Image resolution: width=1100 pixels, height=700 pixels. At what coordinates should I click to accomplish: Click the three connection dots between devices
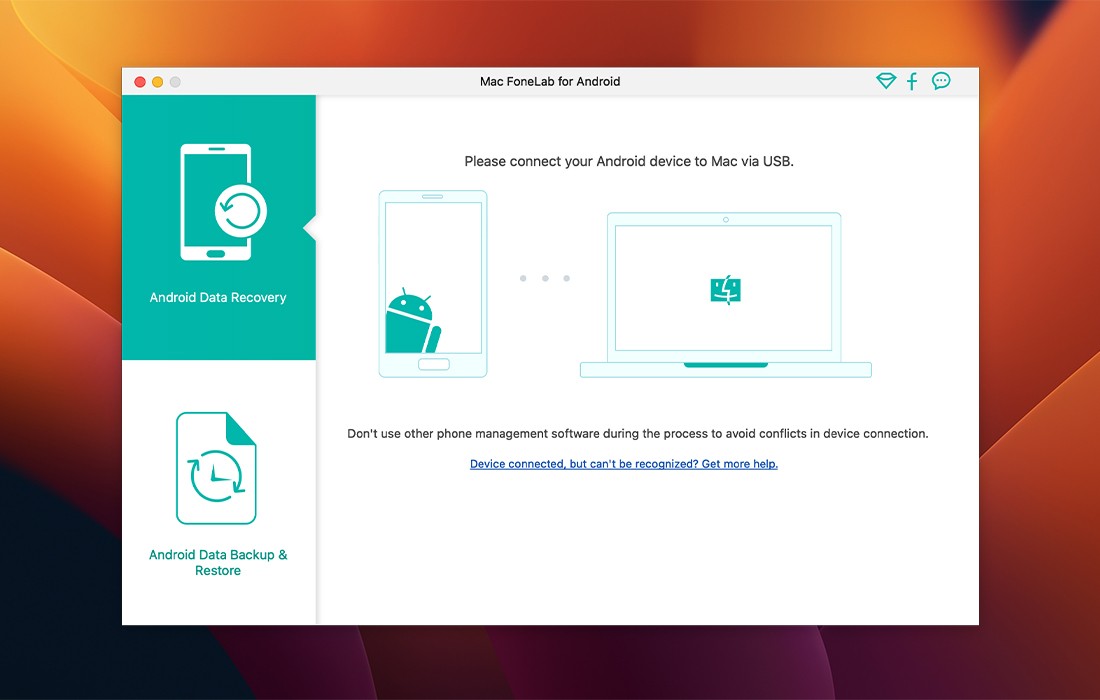[x=545, y=279]
